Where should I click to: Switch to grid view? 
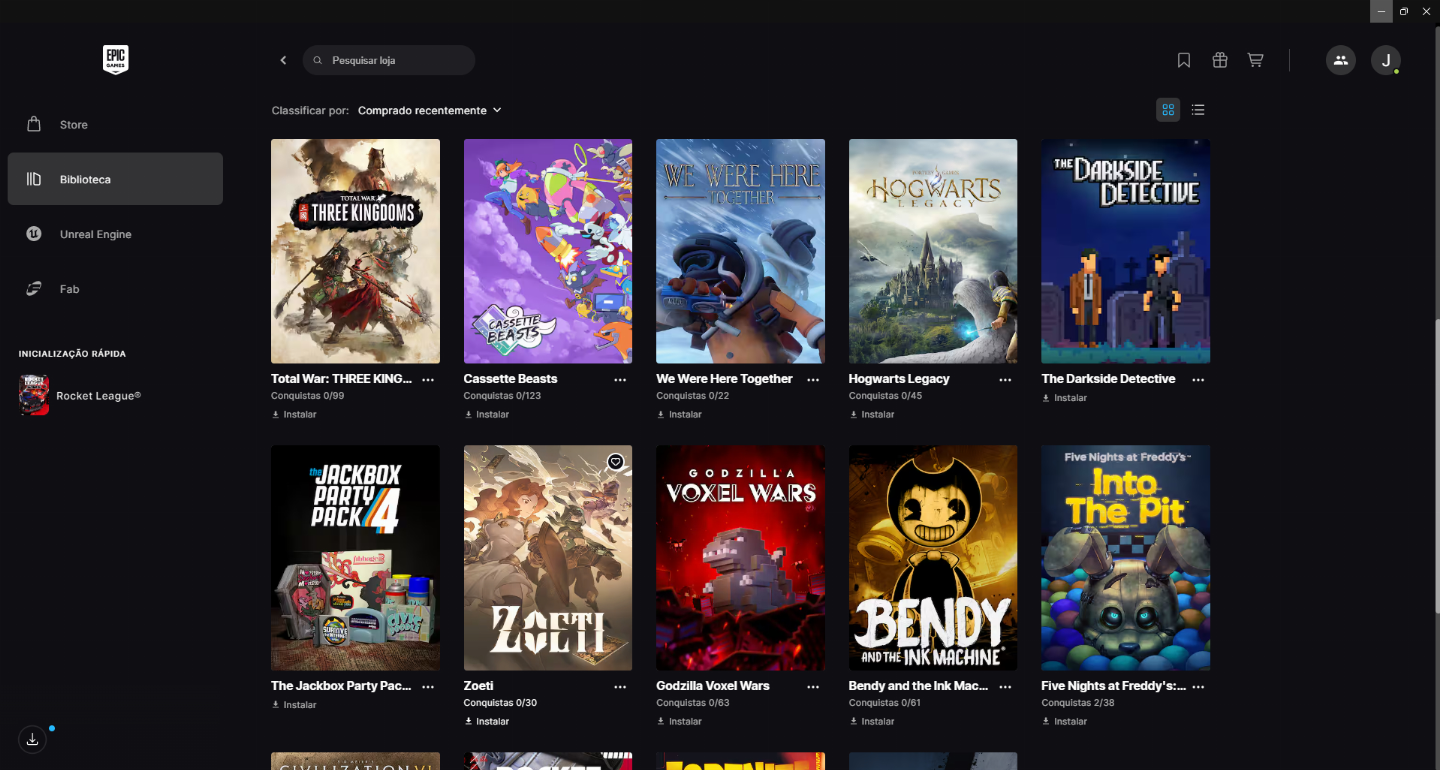pos(1168,110)
